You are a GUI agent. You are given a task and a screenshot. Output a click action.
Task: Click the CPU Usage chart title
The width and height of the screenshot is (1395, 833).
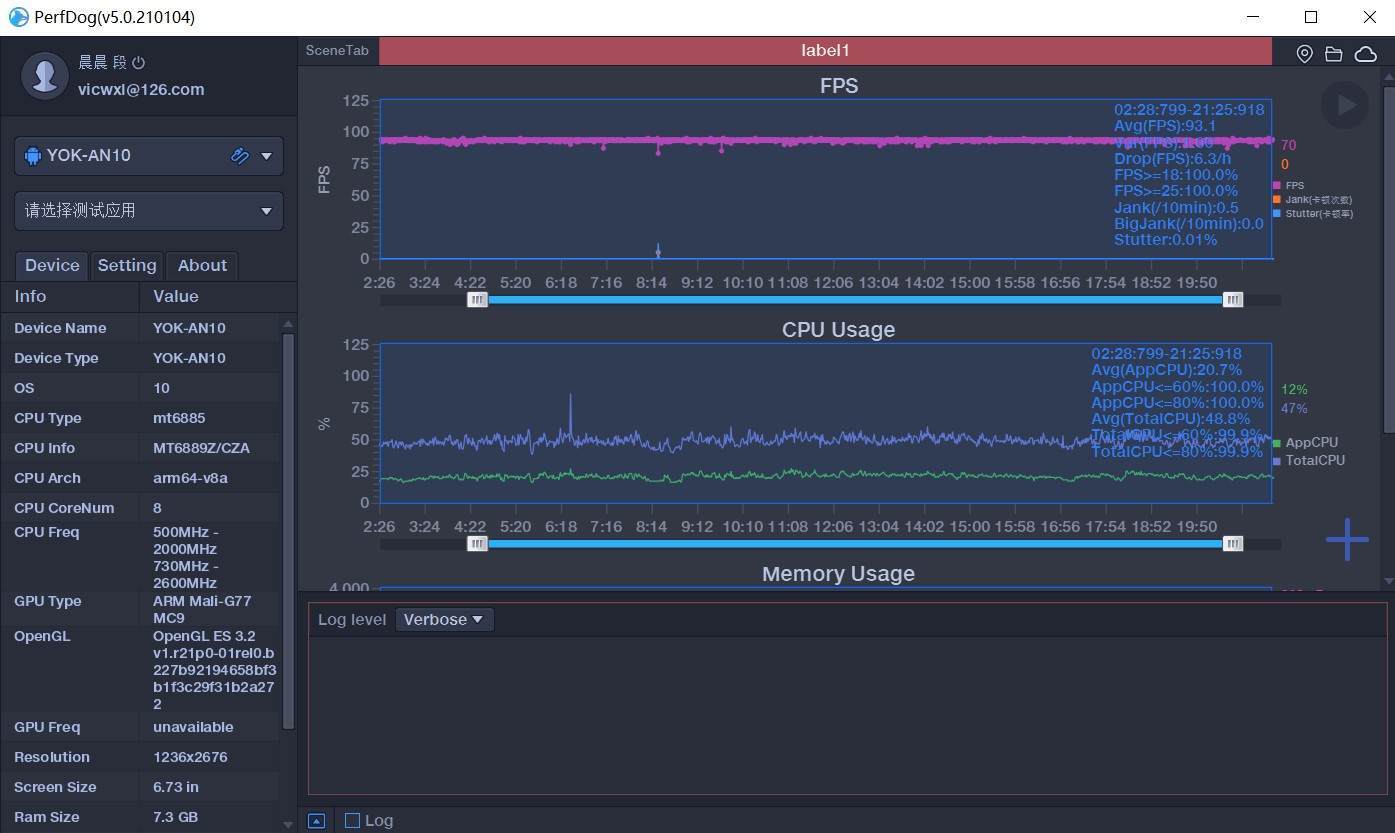(x=838, y=330)
